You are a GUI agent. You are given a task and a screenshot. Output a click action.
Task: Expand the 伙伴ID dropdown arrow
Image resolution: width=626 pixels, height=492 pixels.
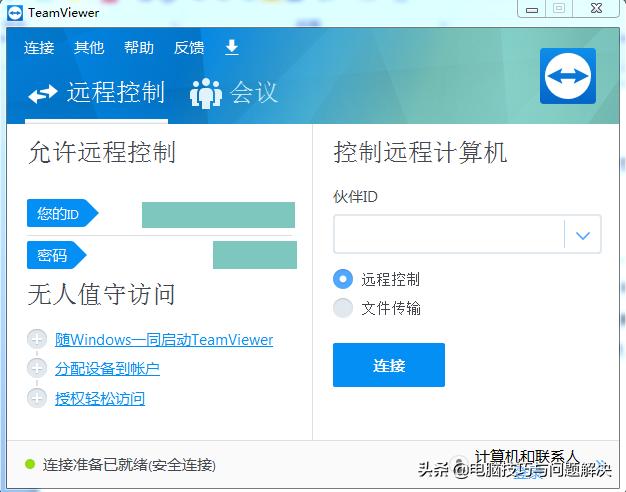tap(583, 235)
